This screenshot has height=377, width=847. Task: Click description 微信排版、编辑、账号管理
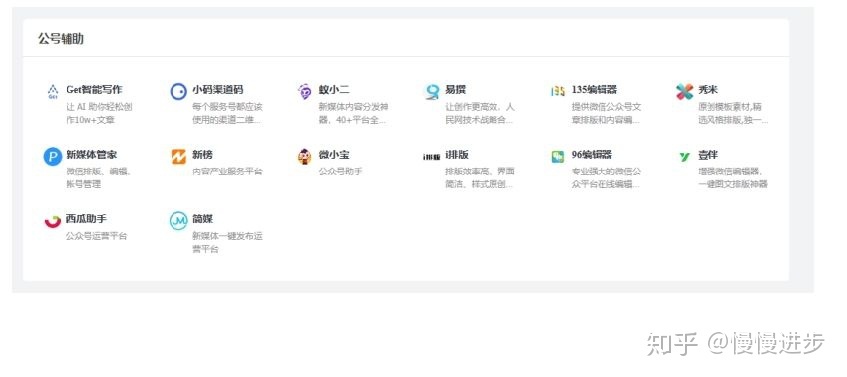[99, 178]
